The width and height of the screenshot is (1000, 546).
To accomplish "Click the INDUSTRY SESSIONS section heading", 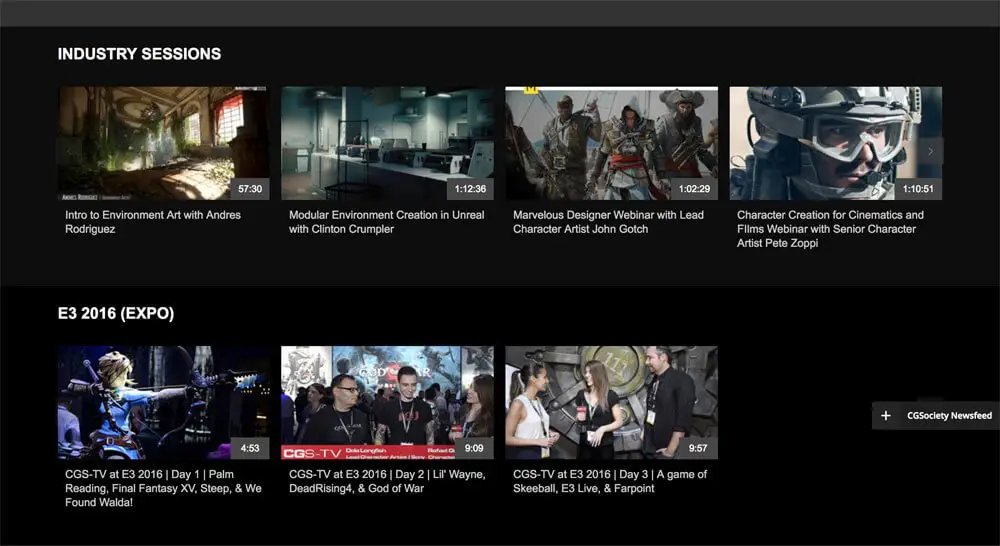I will tap(140, 54).
